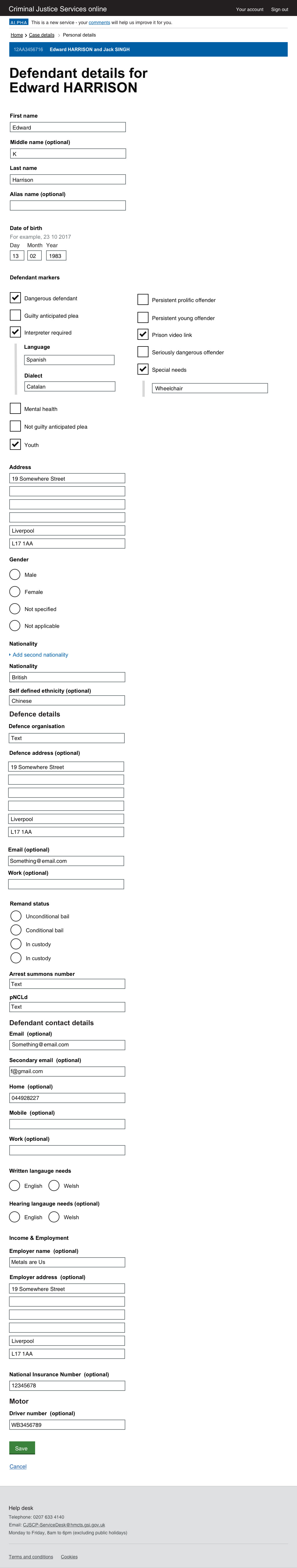
Task: Choose Female as gender
Action: [15, 592]
